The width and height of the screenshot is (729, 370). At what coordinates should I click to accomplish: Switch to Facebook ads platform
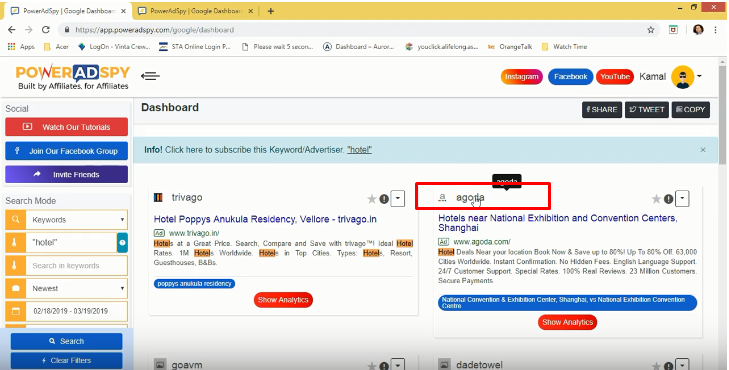(x=570, y=77)
